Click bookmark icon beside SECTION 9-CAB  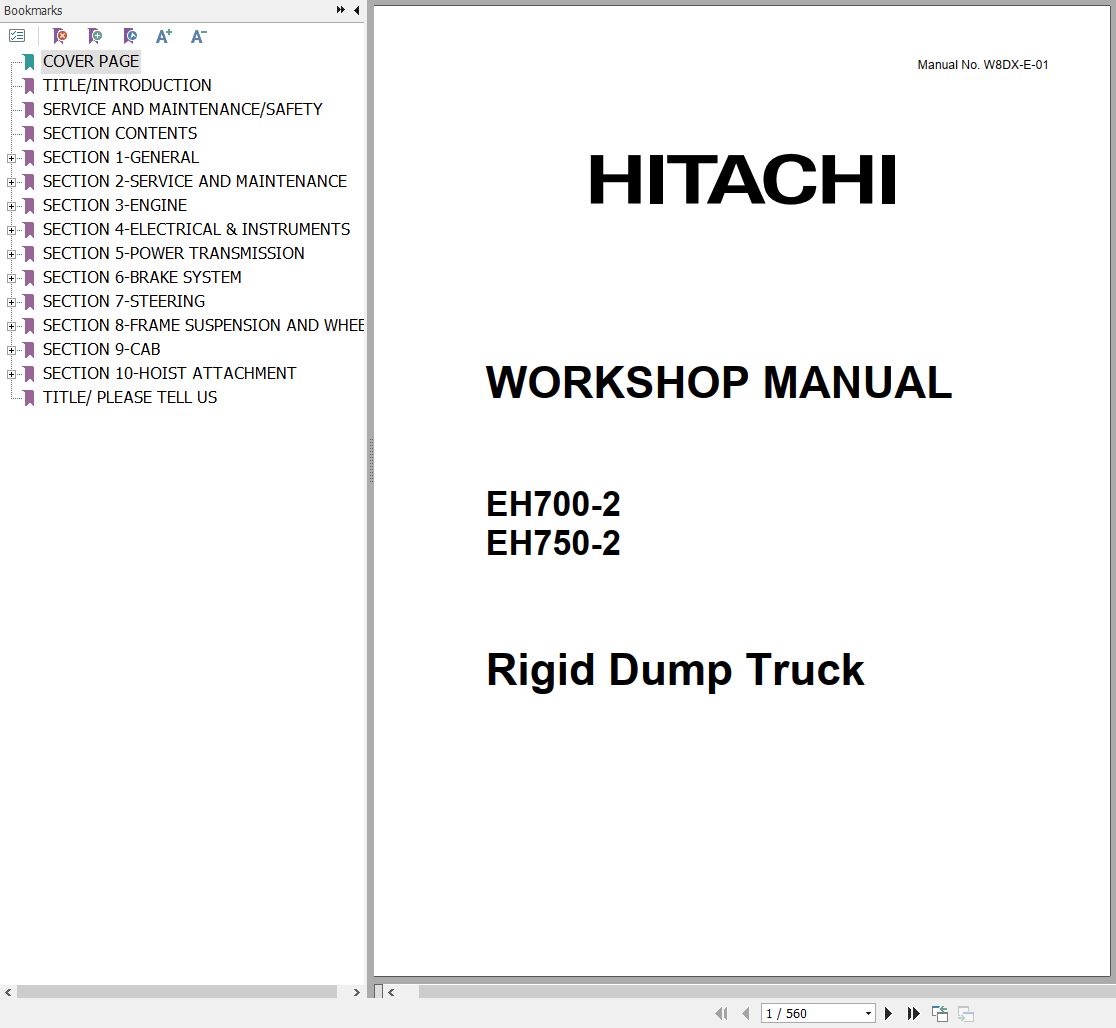29,350
